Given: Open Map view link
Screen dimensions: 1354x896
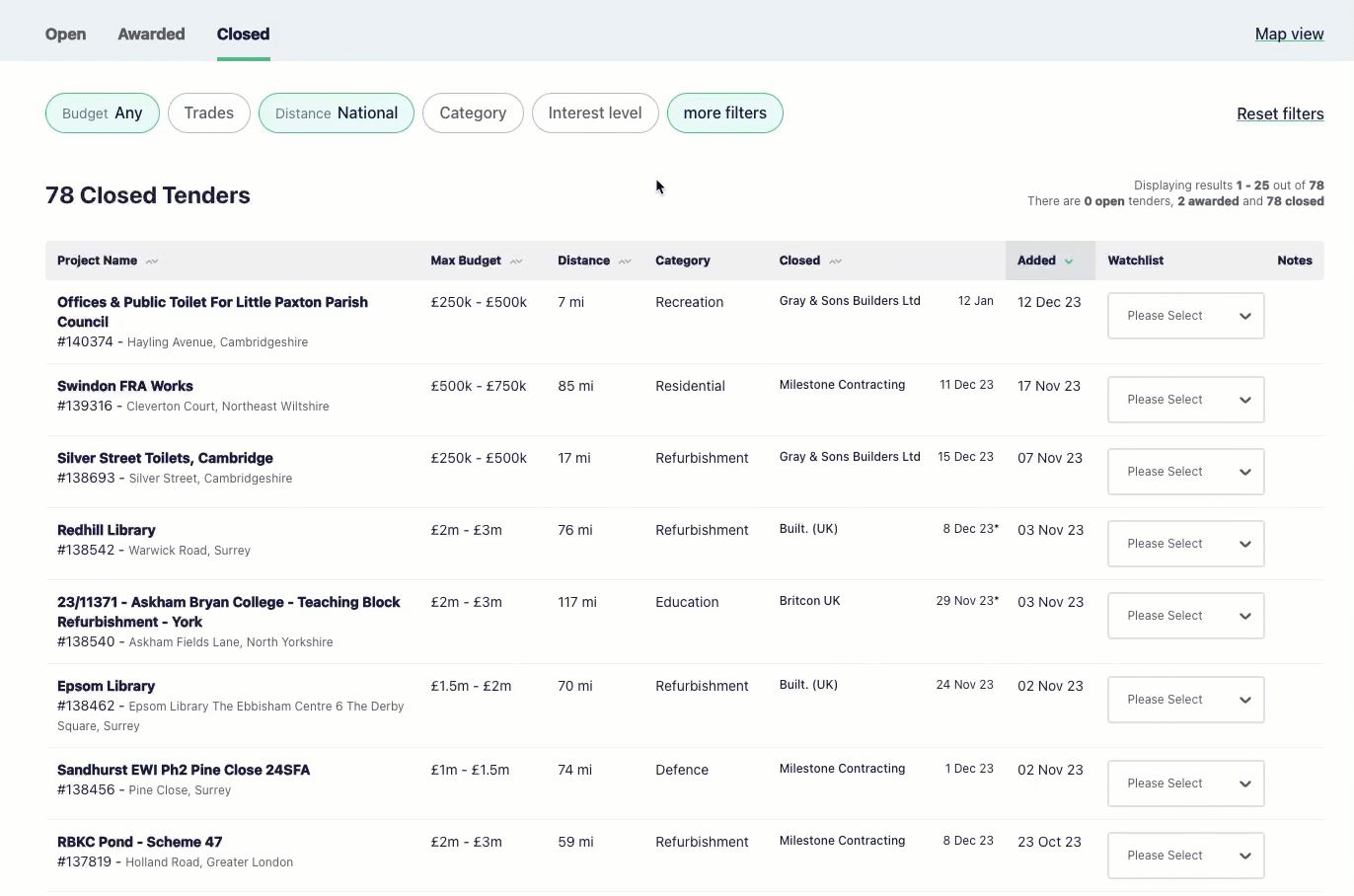Looking at the screenshot, I should click(x=1289, y=34).
